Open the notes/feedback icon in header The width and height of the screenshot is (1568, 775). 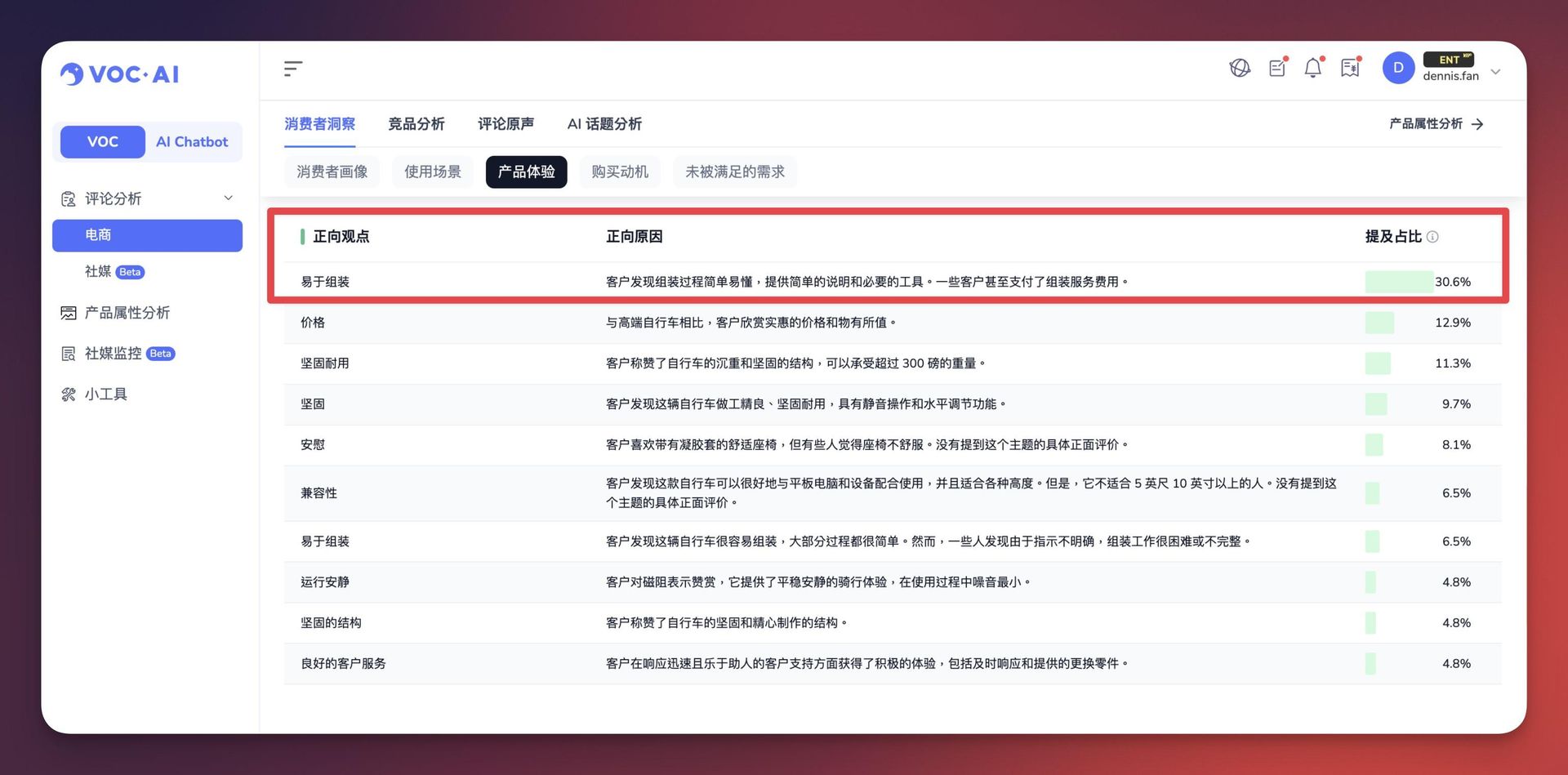(x=1277, y=69)
